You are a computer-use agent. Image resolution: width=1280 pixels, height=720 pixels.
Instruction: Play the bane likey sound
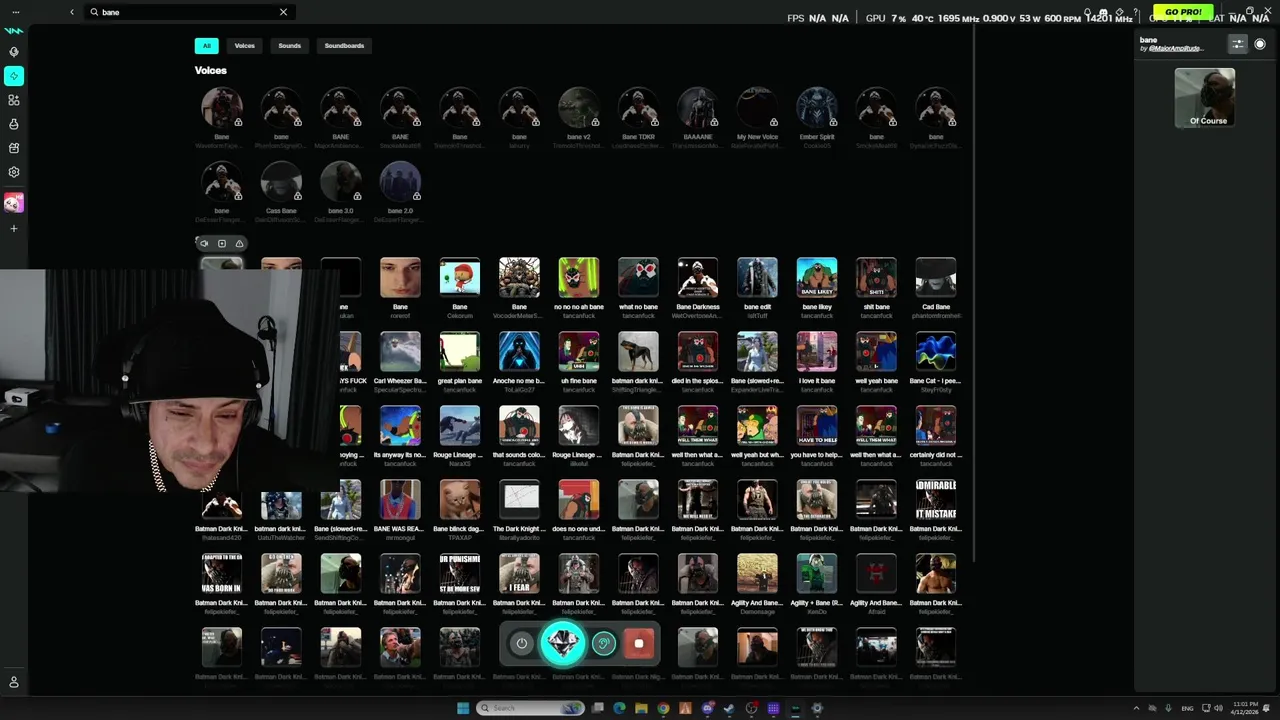pos(817,278)
